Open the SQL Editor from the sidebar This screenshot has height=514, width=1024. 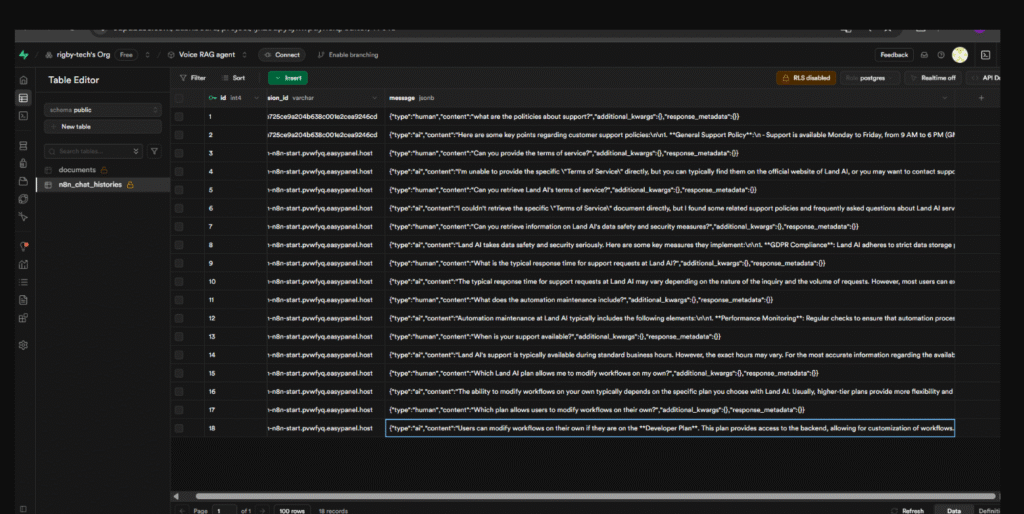[x=22, y=116]
